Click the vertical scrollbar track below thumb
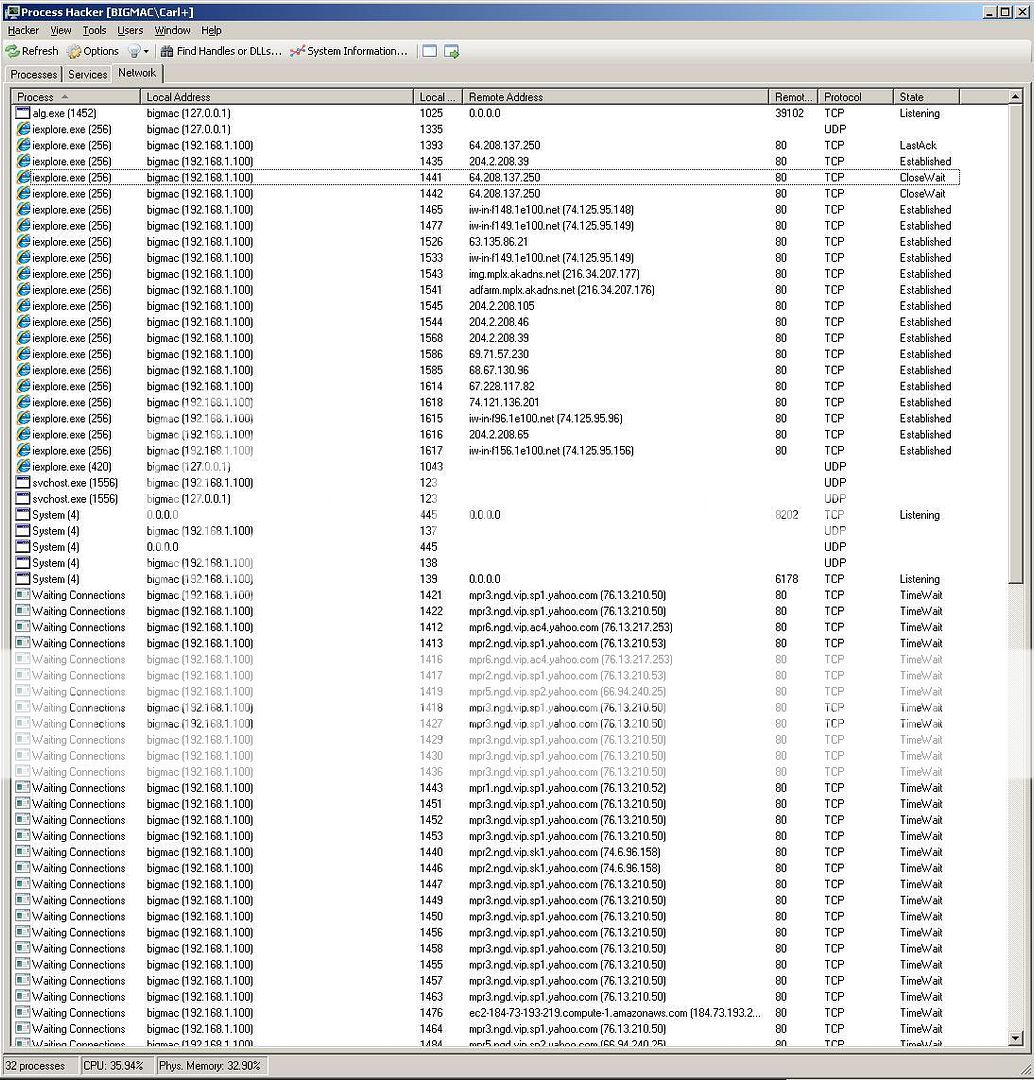 tap(1015, 806)
